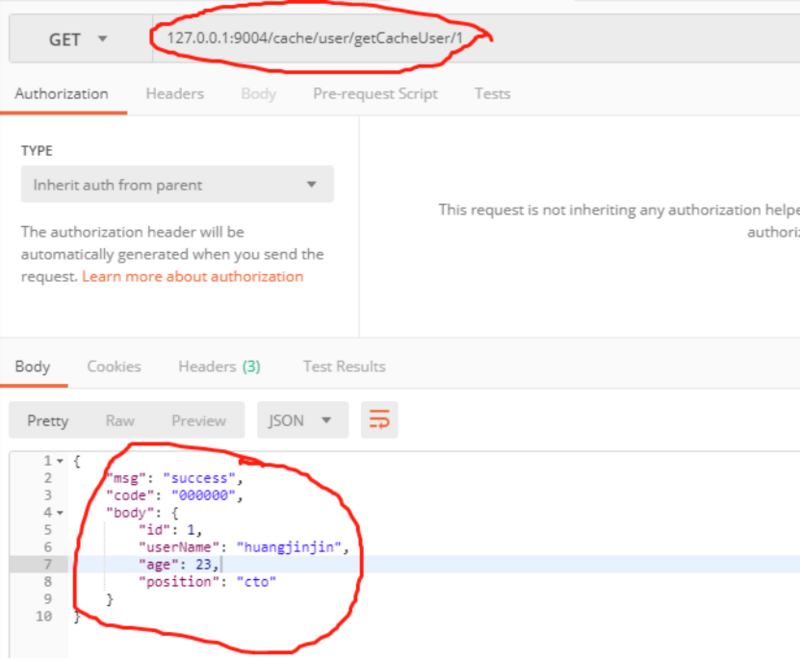
Task: Open the GET method dropdown
Action: point(81,39)
